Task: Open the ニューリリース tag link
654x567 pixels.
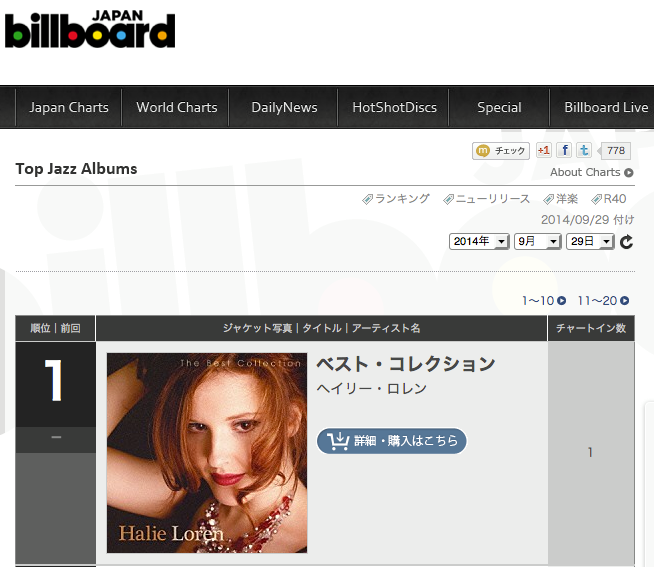Action: (x=486, y=199)
